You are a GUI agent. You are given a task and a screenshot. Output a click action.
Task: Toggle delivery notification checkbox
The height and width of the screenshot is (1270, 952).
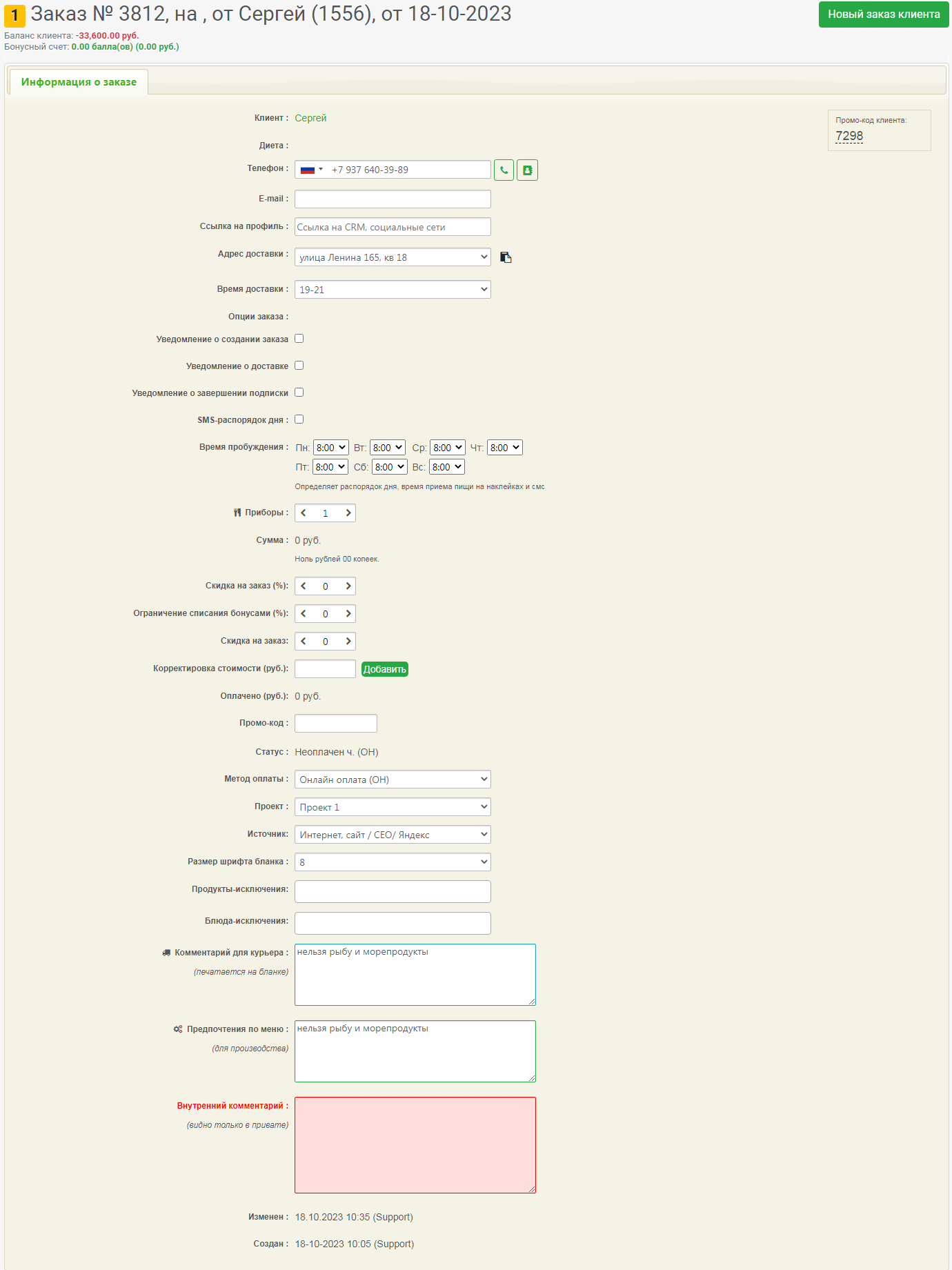(299, 366)
